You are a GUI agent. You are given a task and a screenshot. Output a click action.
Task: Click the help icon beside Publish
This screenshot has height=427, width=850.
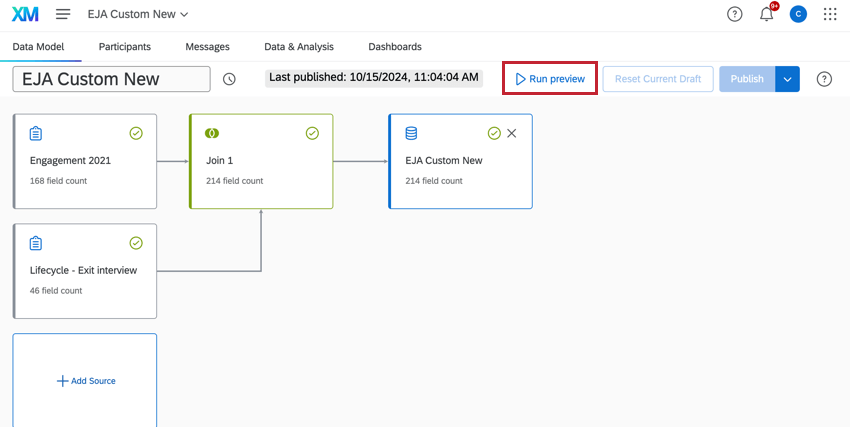(824, 79)
